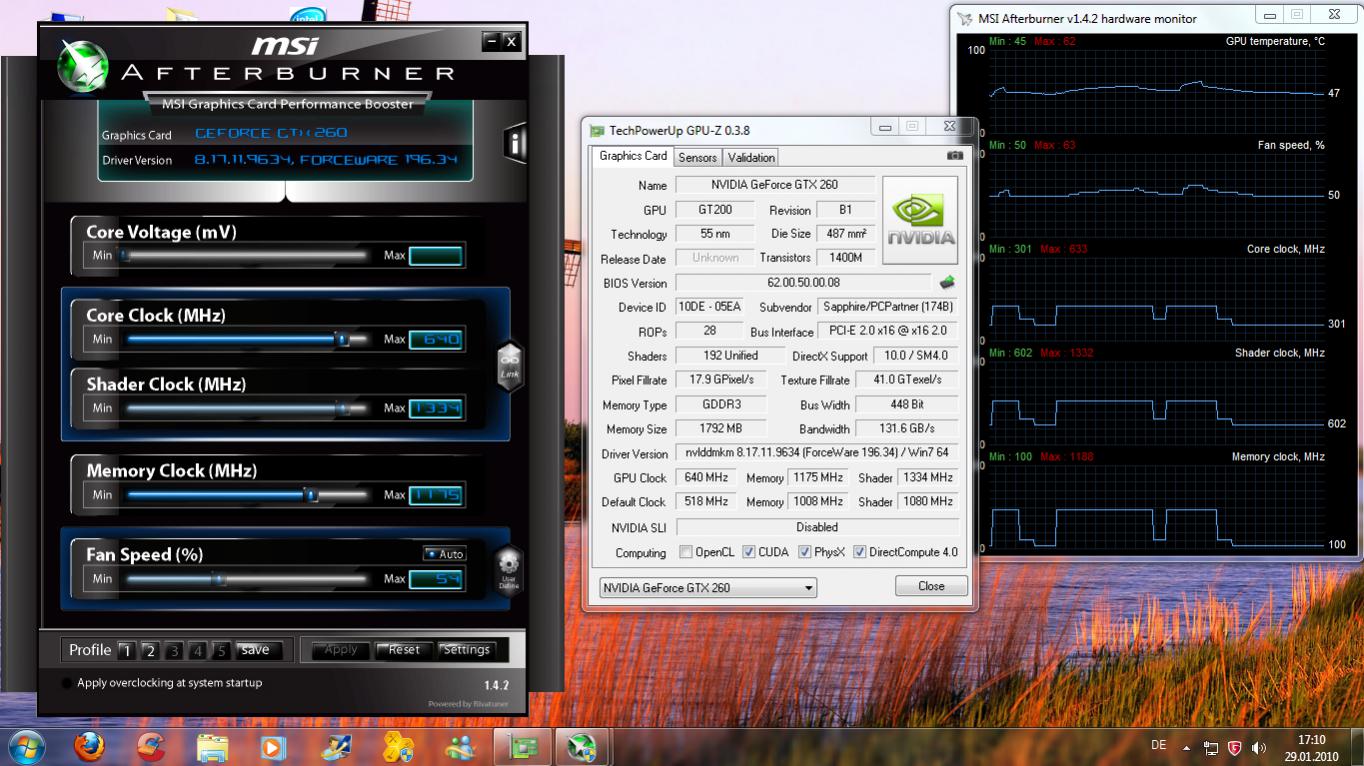
Task: Select Afterburner profile 5
Action: point(222,651)
